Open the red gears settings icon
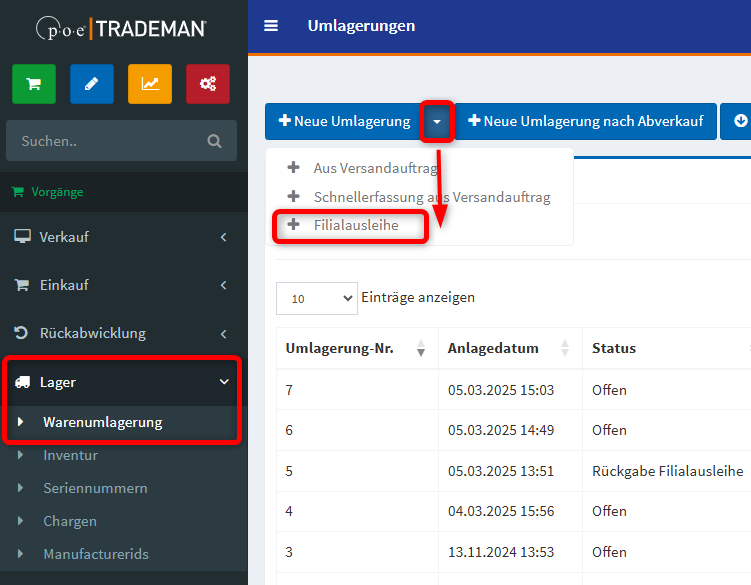 tap(208, 84)
